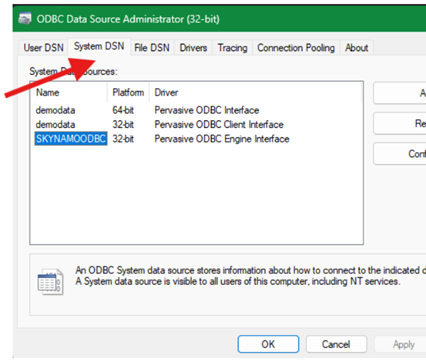Switch to the Tracing tab
Image resolution: width=426 pixels, height=360 pixels.
coord(232,48)
